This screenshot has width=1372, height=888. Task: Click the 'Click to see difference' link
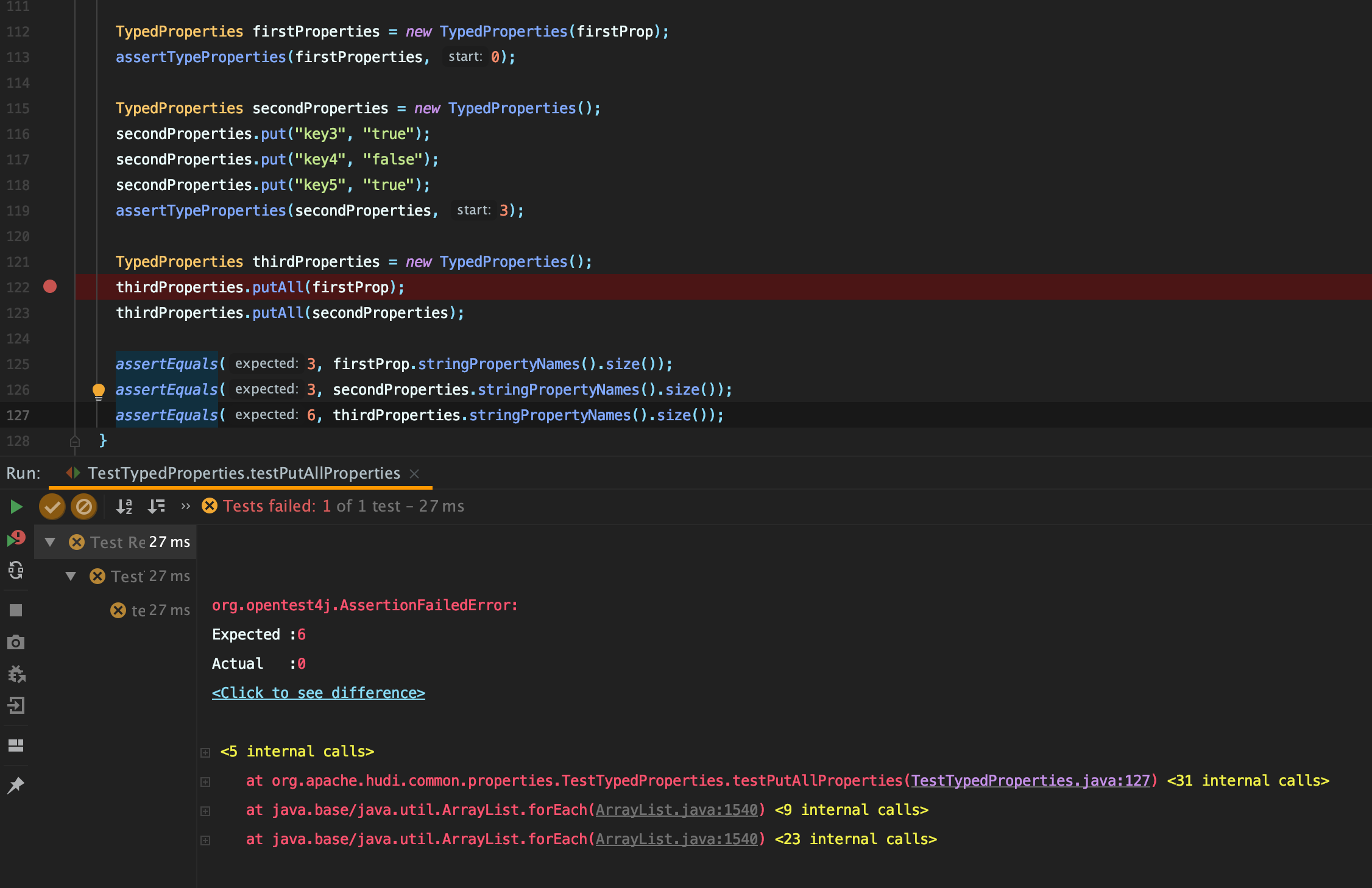tap(318, 693)
